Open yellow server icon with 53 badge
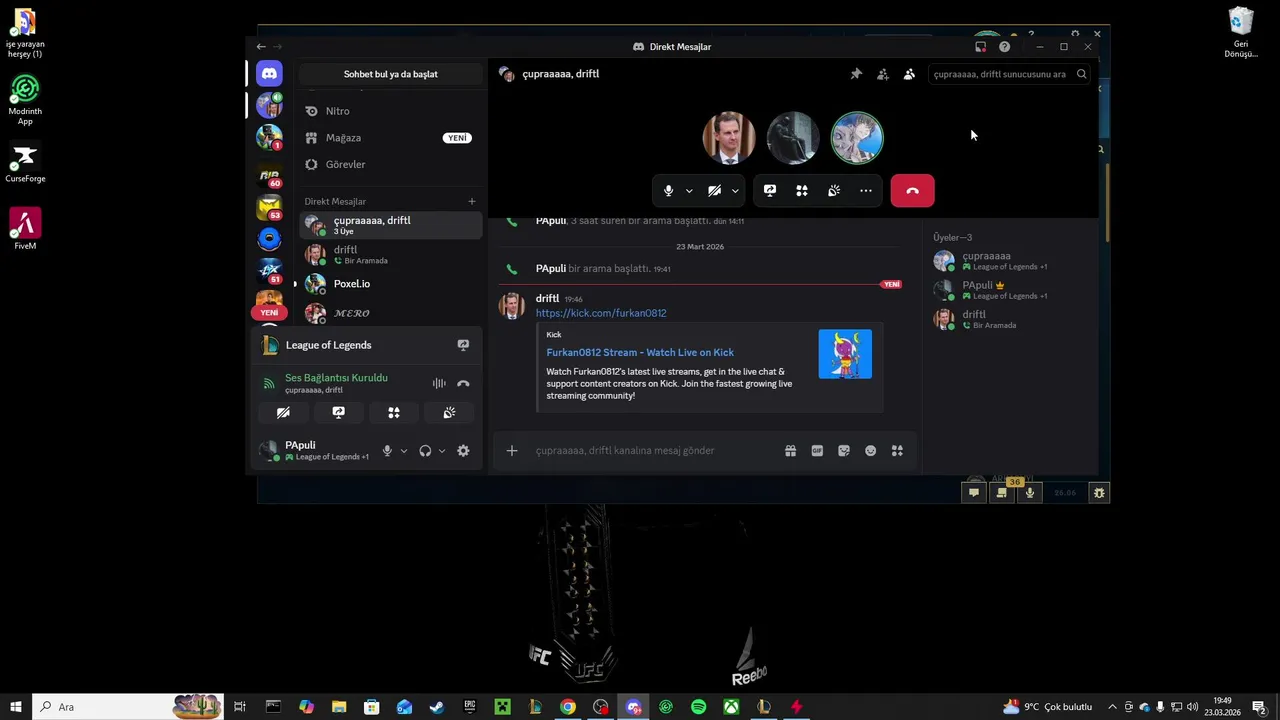The height and width of the screenshot is (720, 1280). (269, 208)
